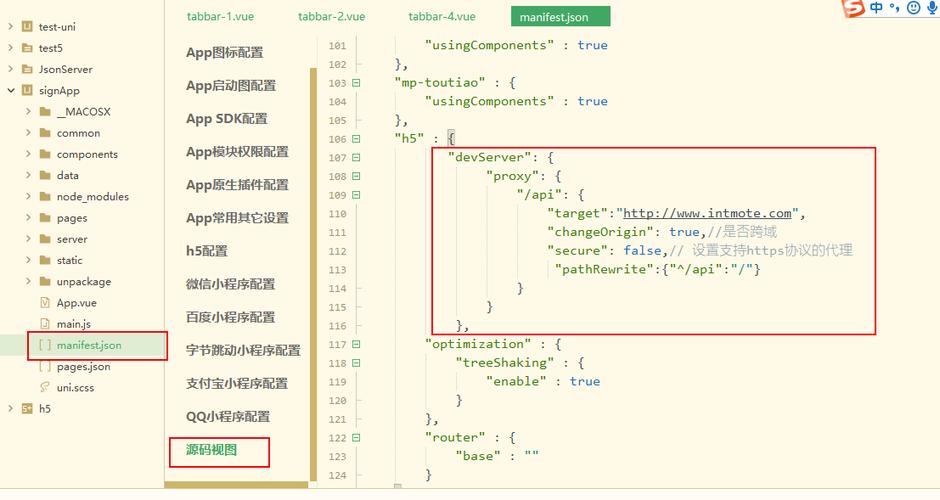This screenshot has width=940, height=500.
Task: Click the Sogou microphone voice input
Action: click(x=931, y=8)
